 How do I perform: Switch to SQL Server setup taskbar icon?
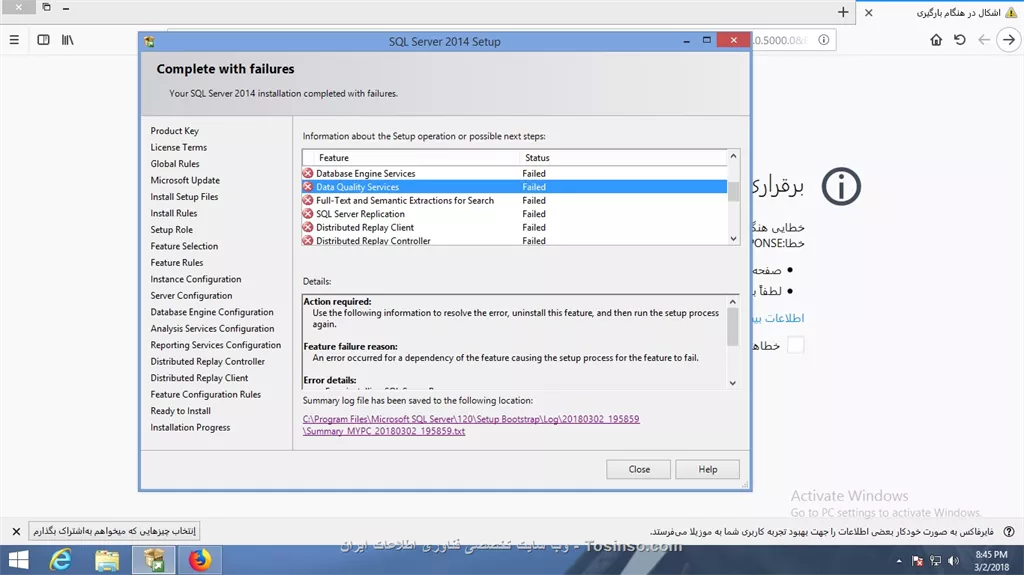click(x=154, y=560)
